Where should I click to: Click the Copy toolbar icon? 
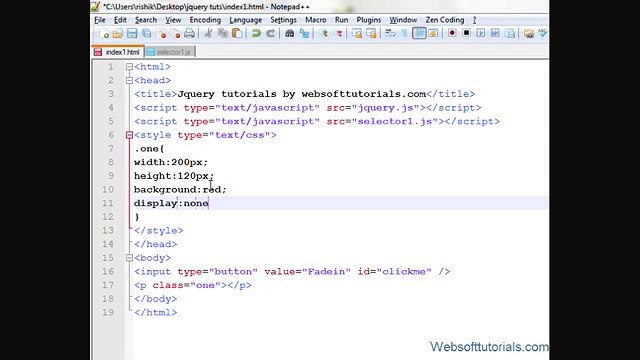click(x=222, y=33)
